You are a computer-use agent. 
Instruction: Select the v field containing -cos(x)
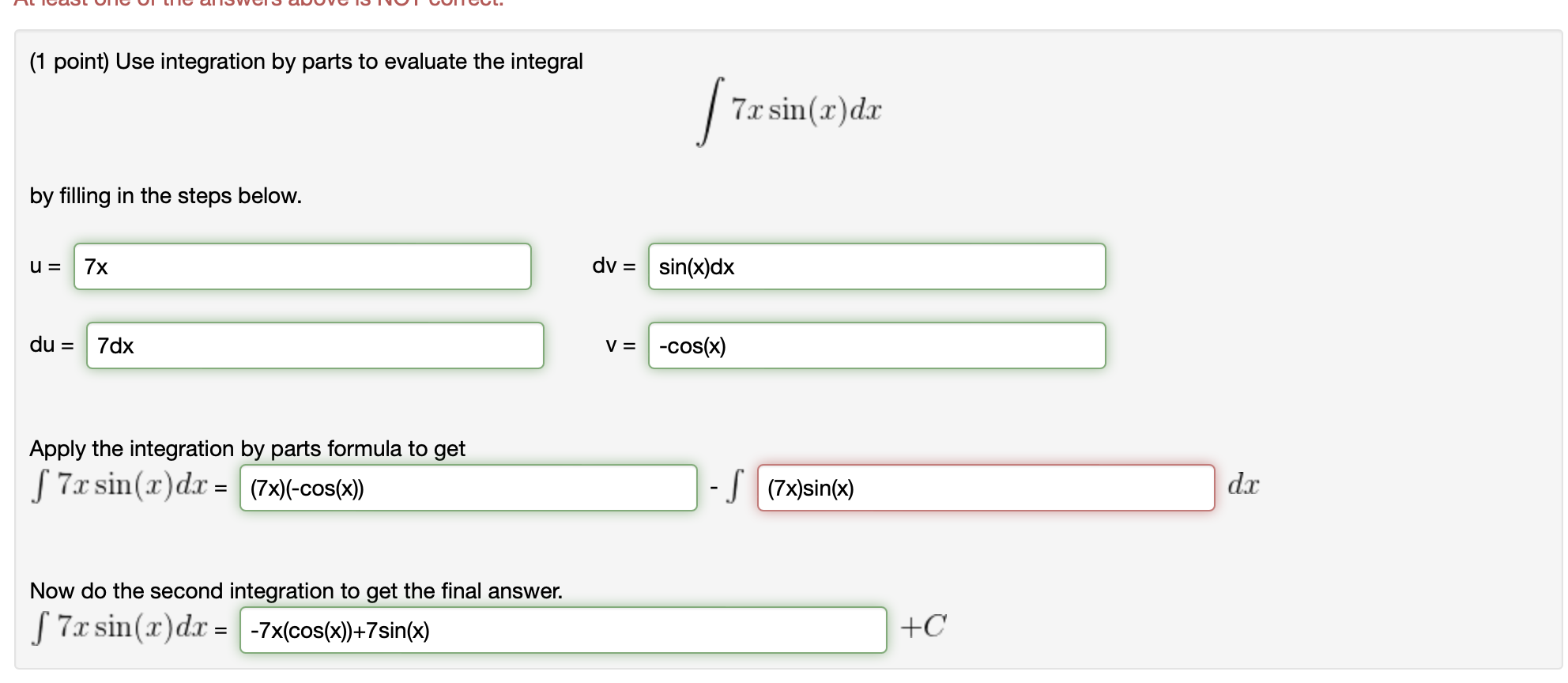coord(876,345)
